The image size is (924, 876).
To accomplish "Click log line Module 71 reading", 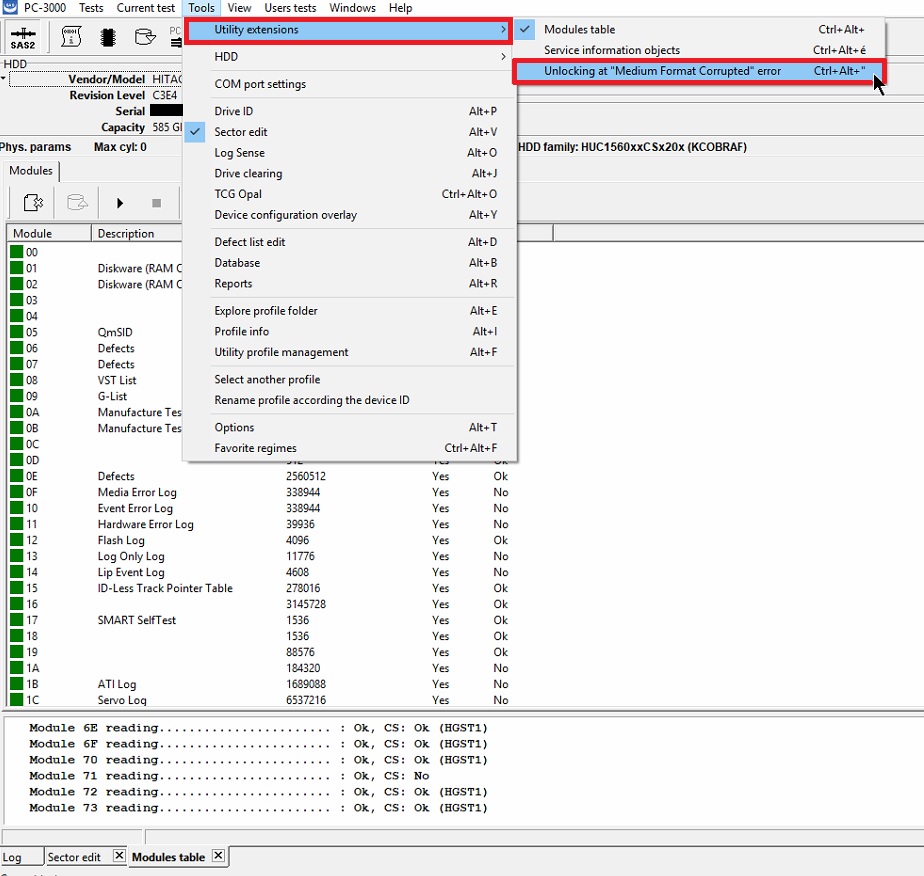I will 229,776.
